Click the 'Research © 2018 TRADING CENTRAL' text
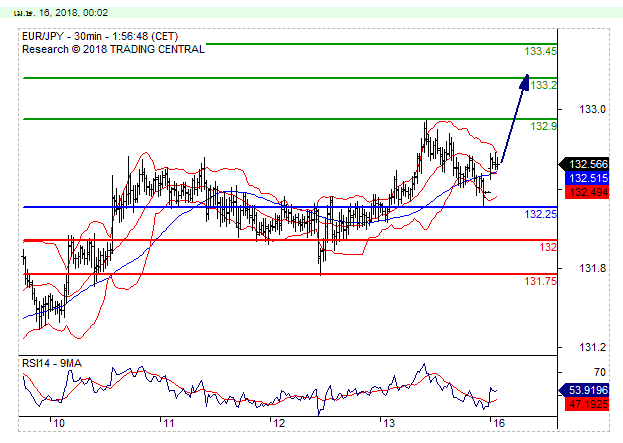 pos(113,49)
